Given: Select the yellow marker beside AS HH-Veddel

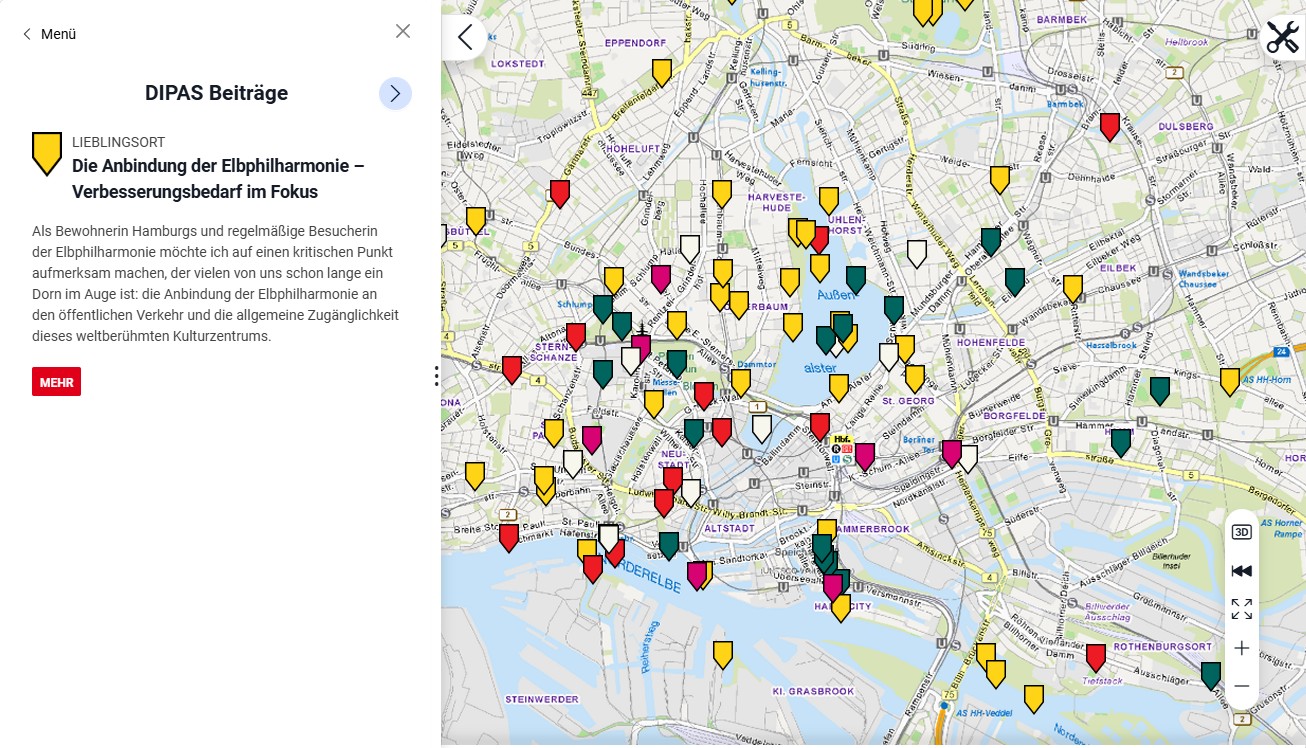Looking at the screenshot, I should pos(1034,698).
